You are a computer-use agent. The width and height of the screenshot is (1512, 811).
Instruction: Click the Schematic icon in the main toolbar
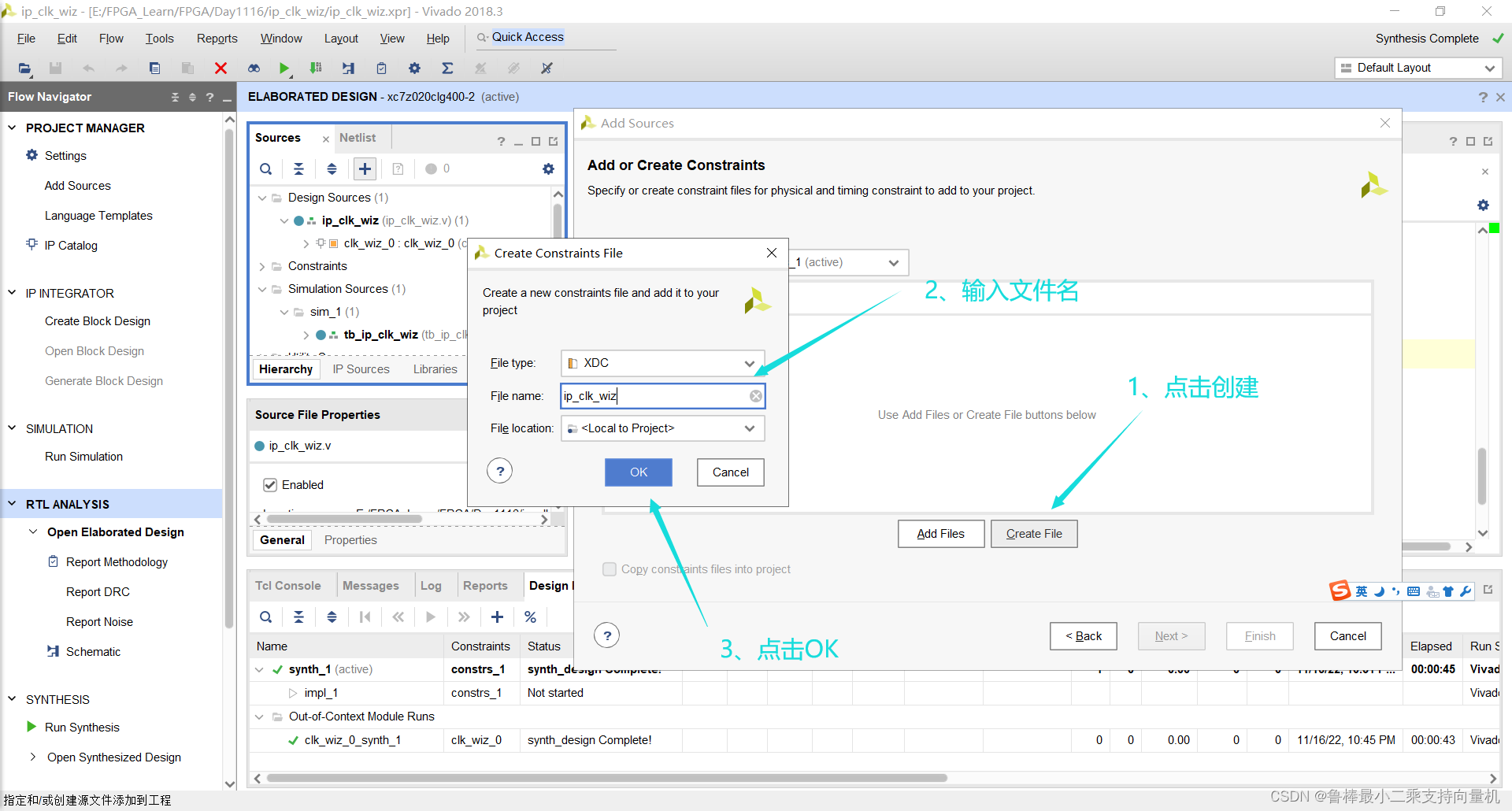click(348, 69)
